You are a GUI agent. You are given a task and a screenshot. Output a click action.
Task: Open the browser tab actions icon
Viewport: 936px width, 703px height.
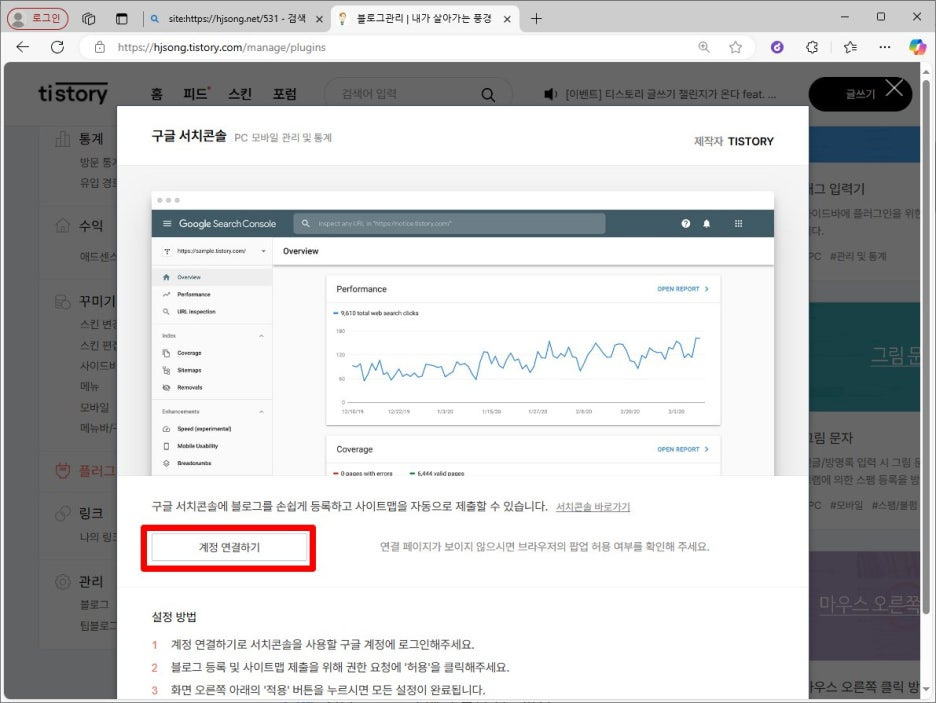[88, 18]
